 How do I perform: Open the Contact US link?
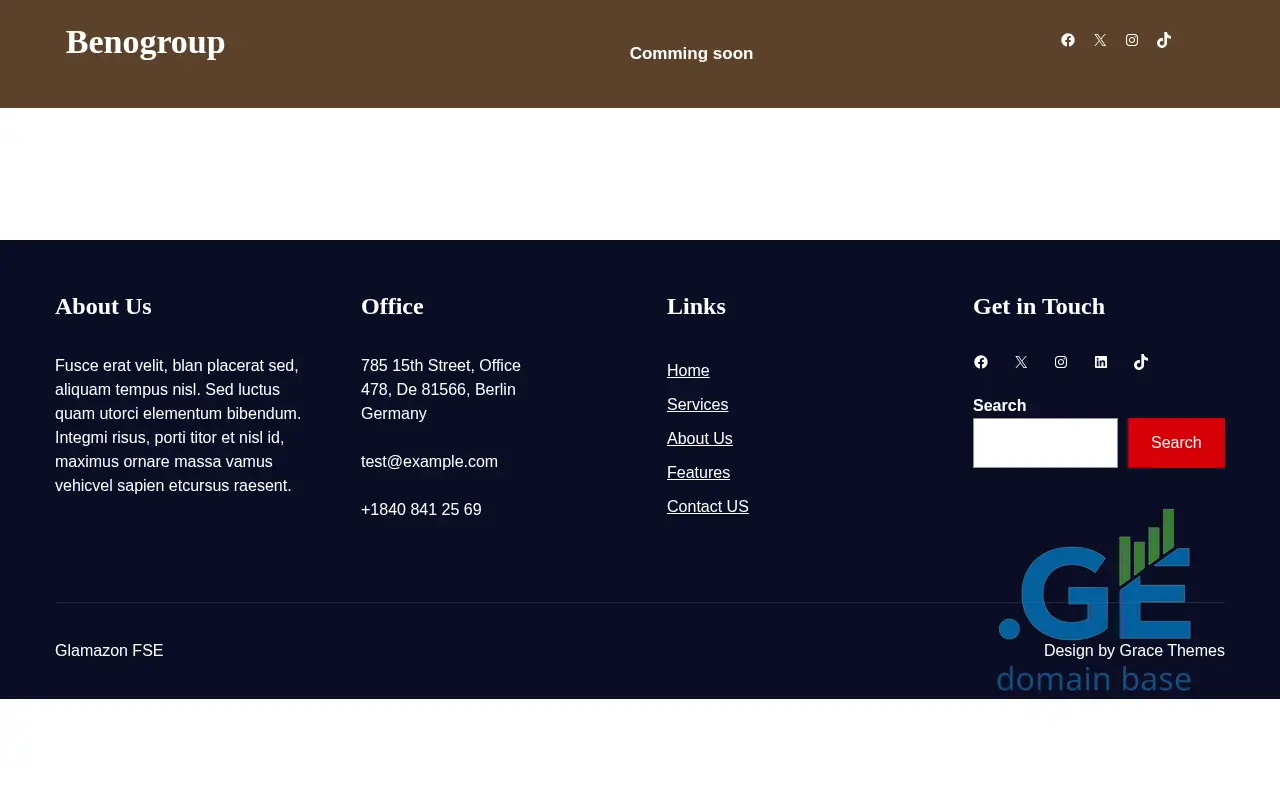pyautogui.click(x=707, y=507)
